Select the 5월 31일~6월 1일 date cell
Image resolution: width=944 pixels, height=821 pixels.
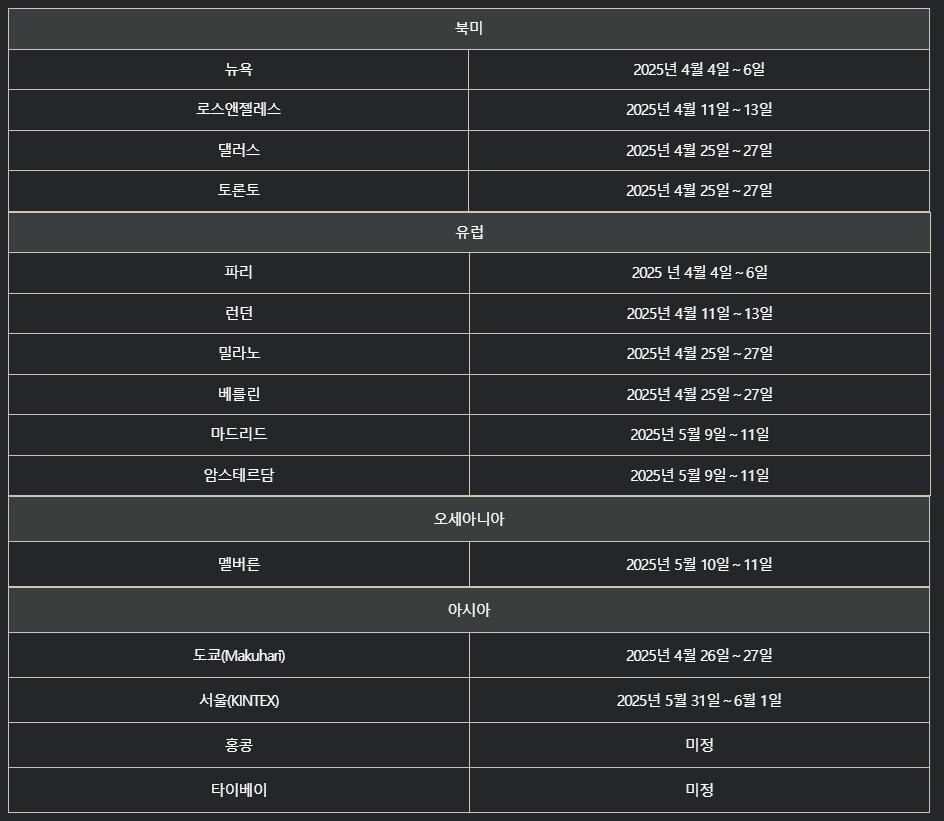point(699,700)
